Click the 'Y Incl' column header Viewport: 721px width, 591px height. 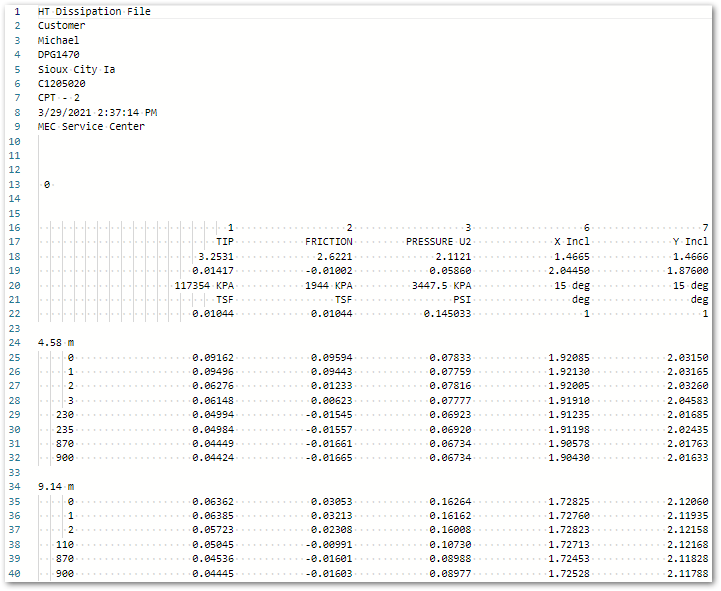[690, 242]
